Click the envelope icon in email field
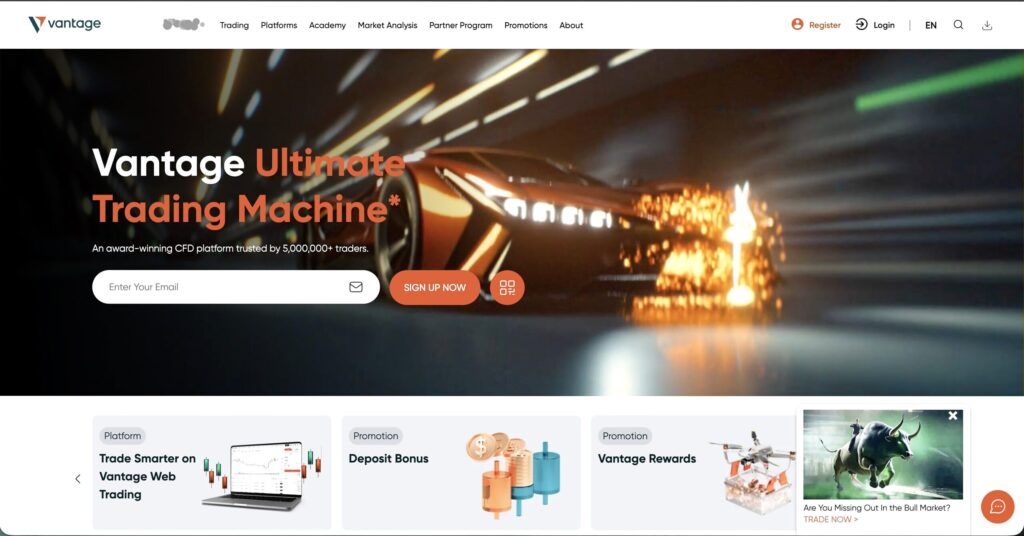This screenshot has height=536, width=1024. [x=356, y=287]
